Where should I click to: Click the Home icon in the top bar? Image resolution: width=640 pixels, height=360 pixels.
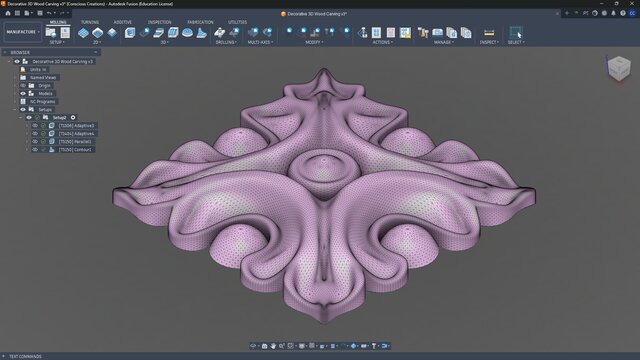point(8,13)
